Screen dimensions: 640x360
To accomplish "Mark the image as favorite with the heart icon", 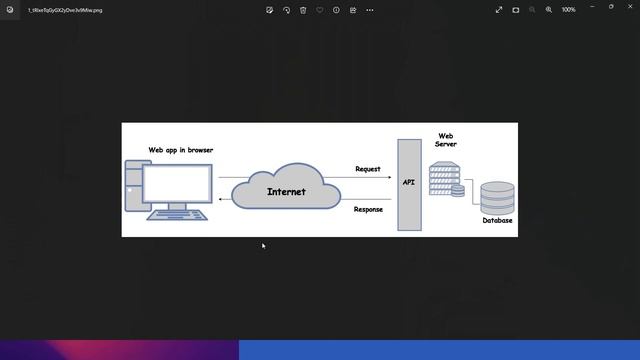I will point(320,10).
